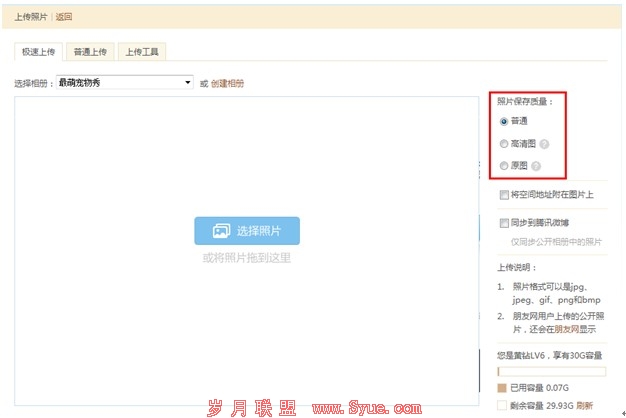This screenshot has width=626, height=418.
Task: Click the photo icon in 选择照片 button
Action: 222,231
